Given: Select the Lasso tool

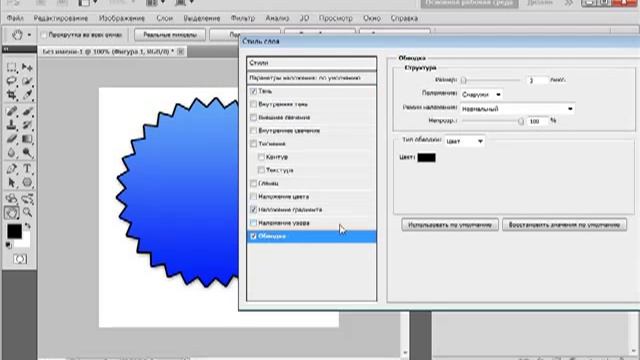Looking at the screenshot, I should [11, 81].
